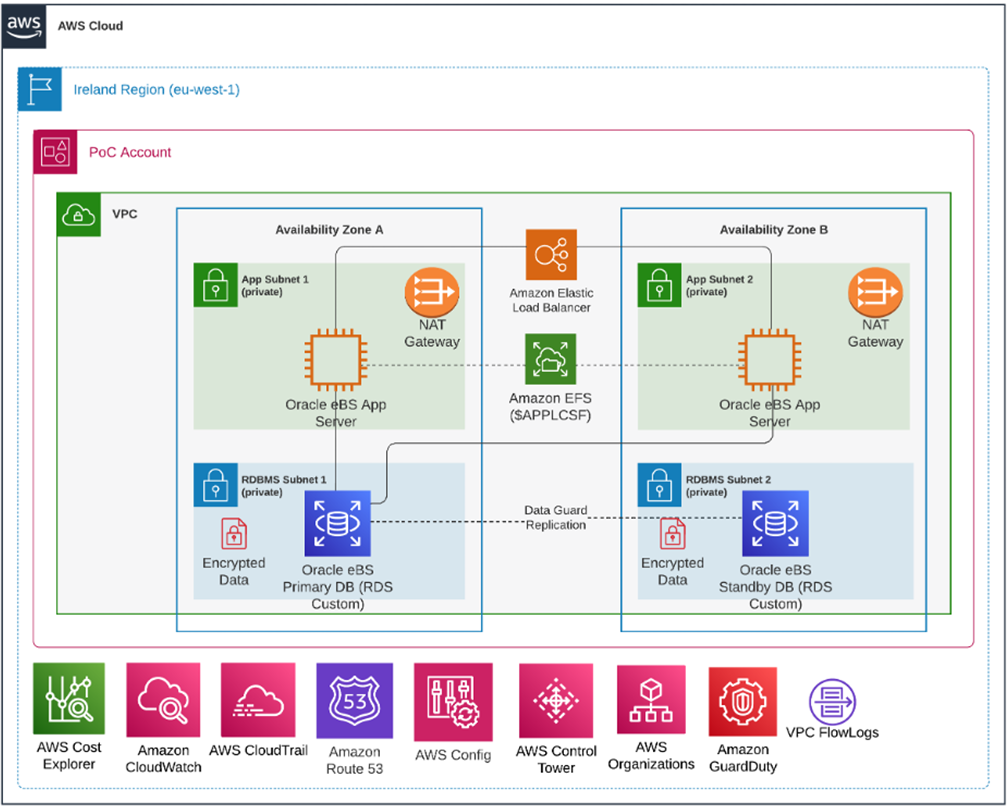Image resolution: width=1007 pixels, height=810 pixels.
Task: Click the Encrypted Data icon in RDBMS Subnet 1
Action: coord(234,534)
